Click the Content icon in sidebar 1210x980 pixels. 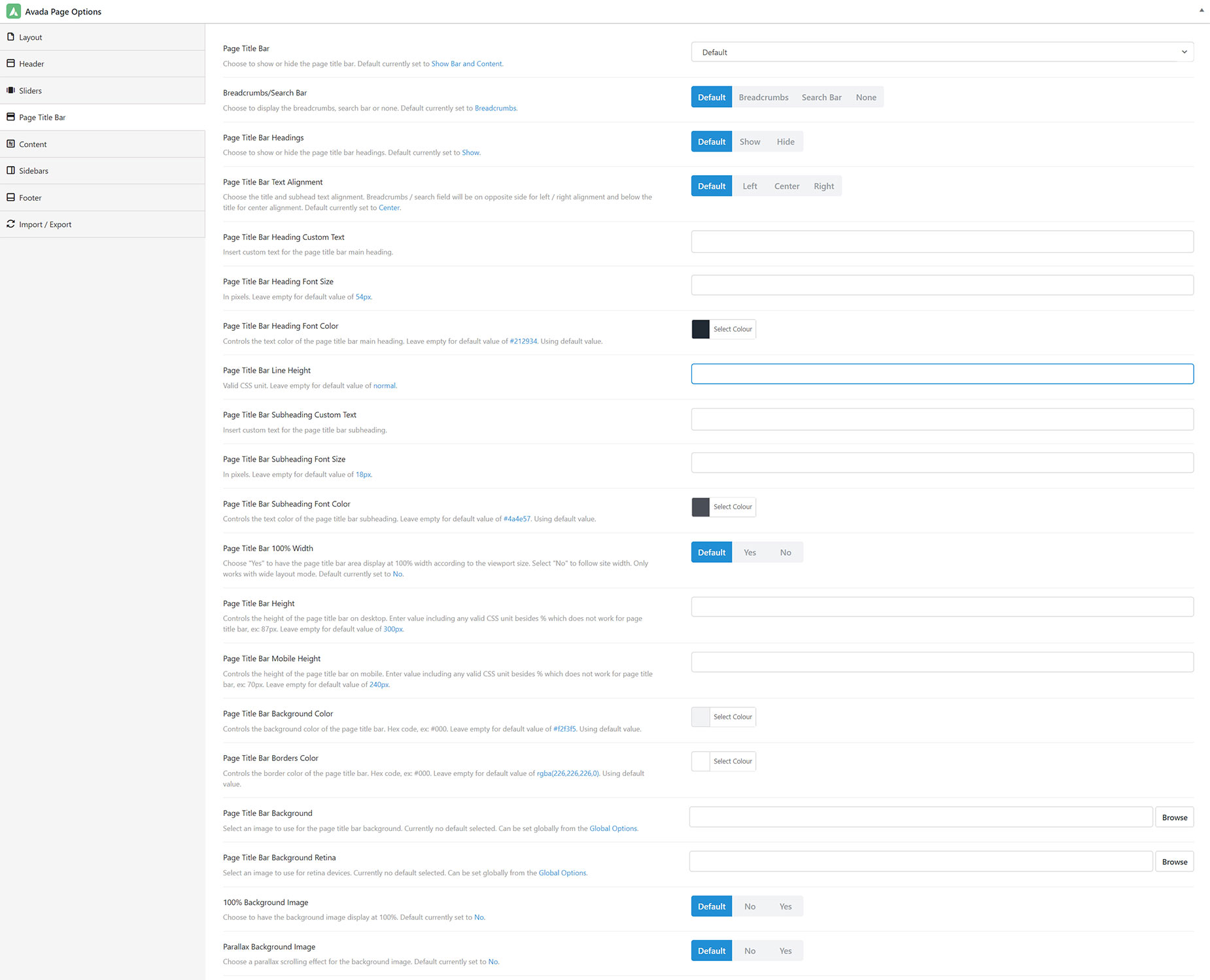[x=10, y=144]
